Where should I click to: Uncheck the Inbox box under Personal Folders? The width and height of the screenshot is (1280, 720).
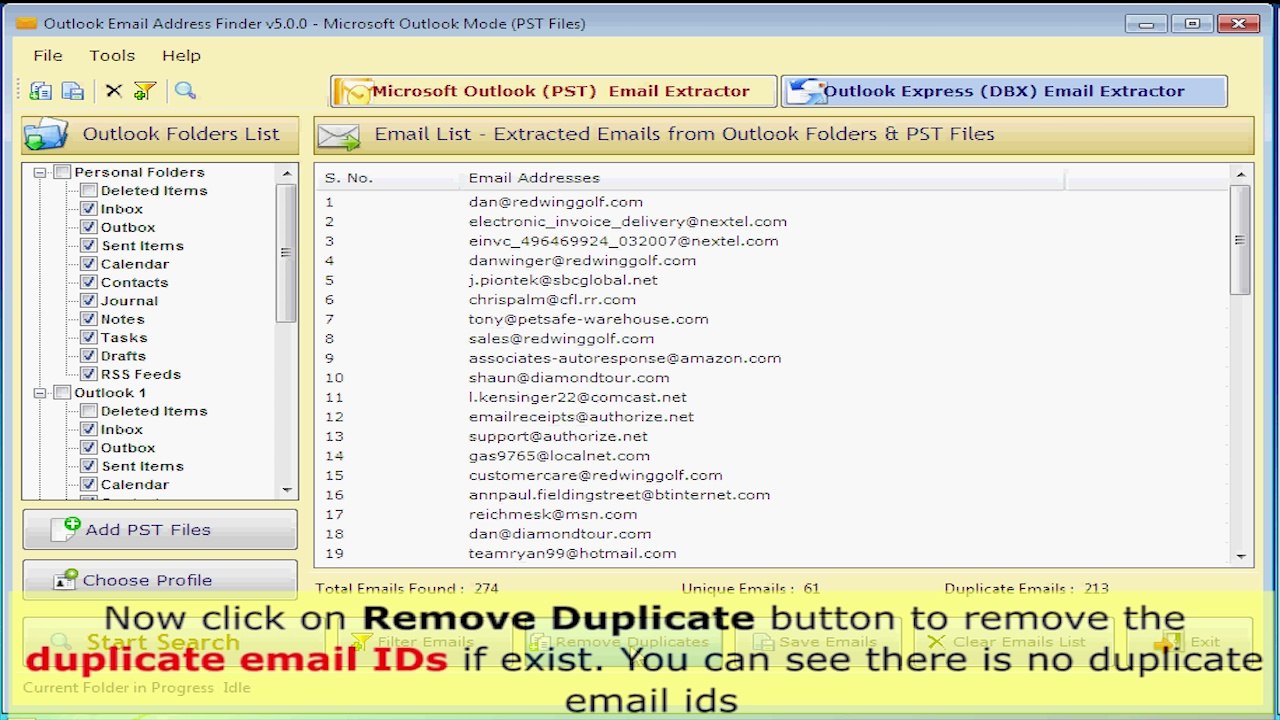[x=89, y=209]
